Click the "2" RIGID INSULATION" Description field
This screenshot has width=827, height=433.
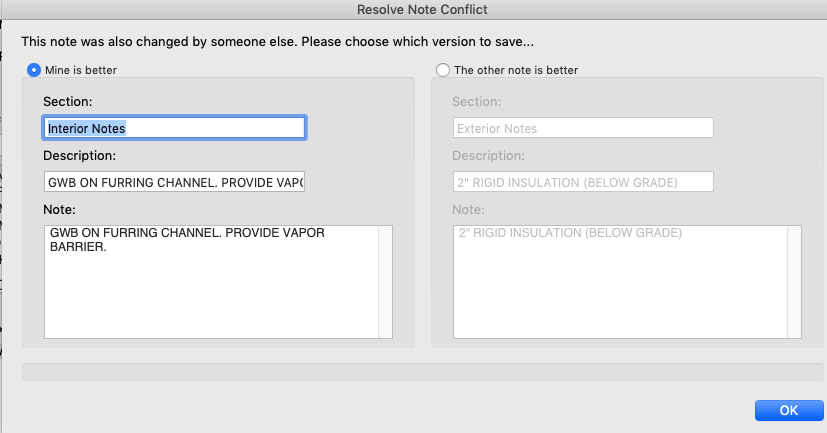coord(582,182)
